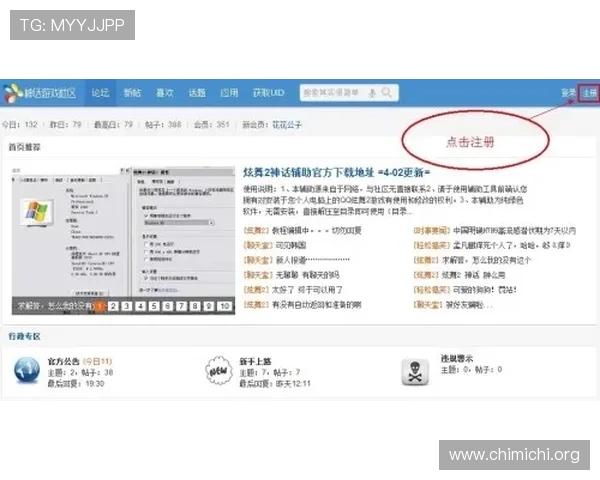Image resolution: width=600 pixels, height=480 pixels.
Task: Open thread 可见韩国
Action: pos(291,245)
